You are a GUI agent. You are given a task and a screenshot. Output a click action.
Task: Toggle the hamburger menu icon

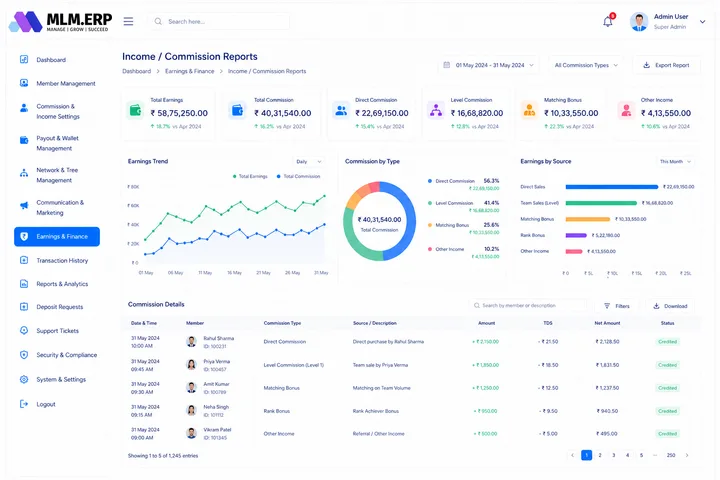coord(129,22)
